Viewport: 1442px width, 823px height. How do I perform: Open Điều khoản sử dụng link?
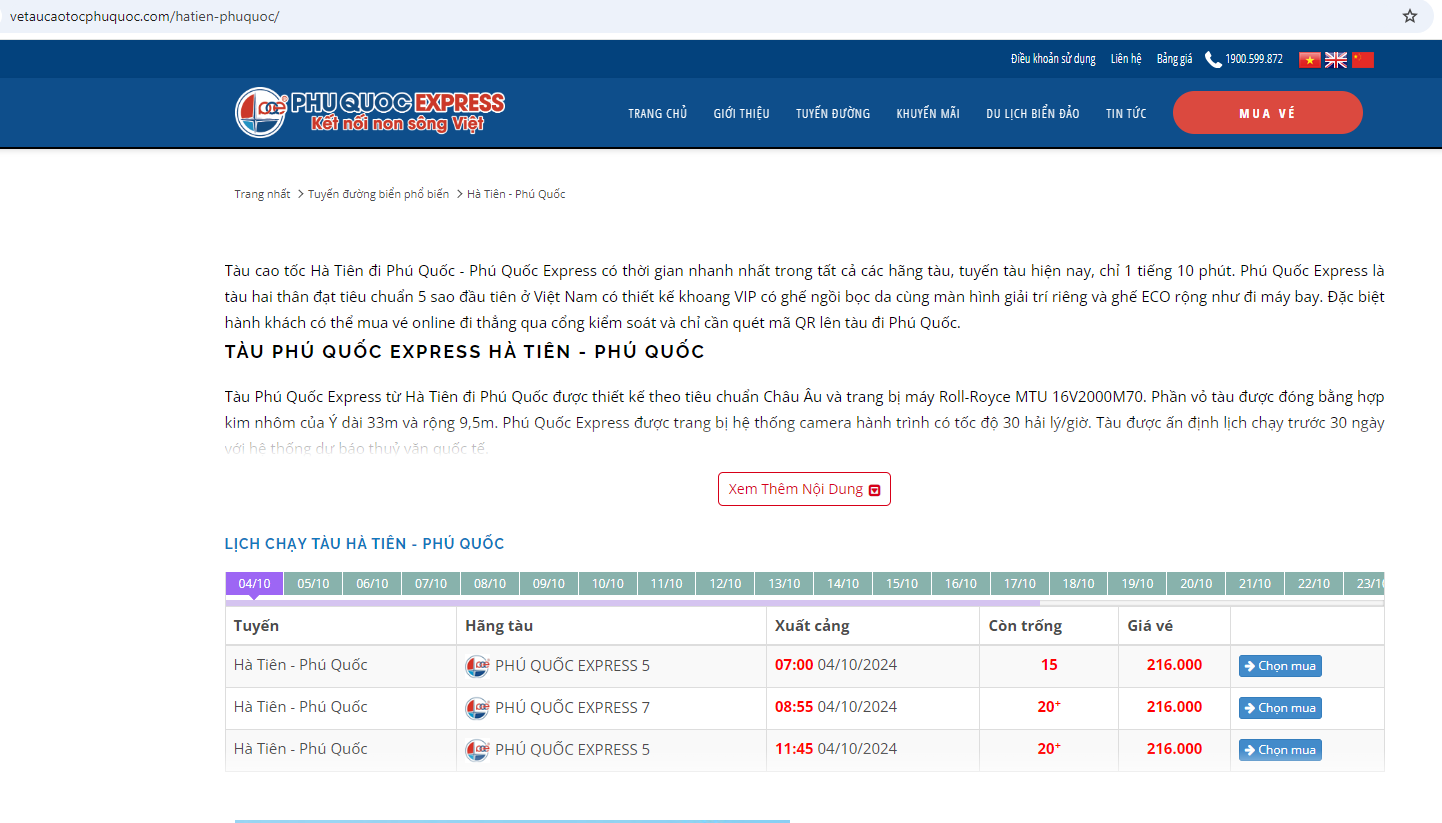[1053, 59]
